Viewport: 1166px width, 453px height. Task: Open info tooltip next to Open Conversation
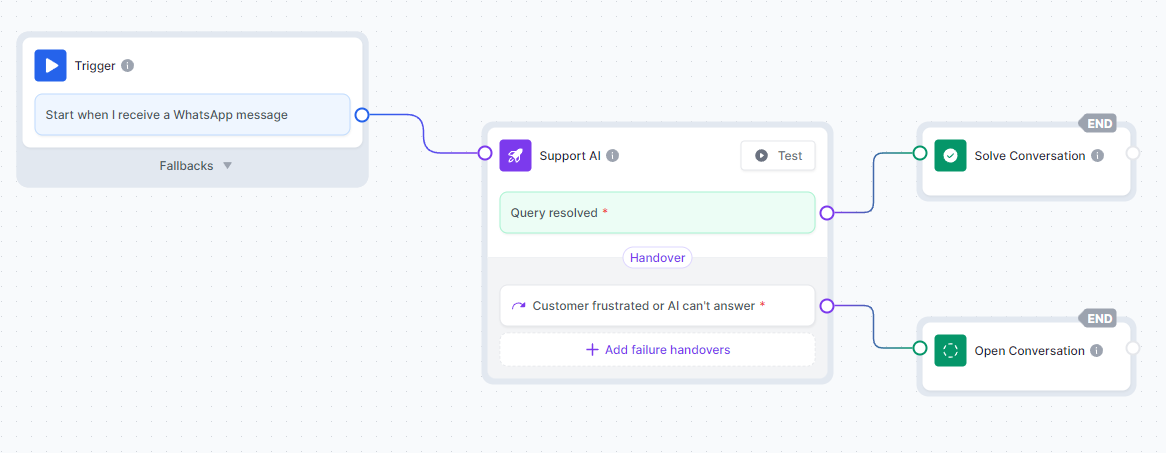(1097, 350)
